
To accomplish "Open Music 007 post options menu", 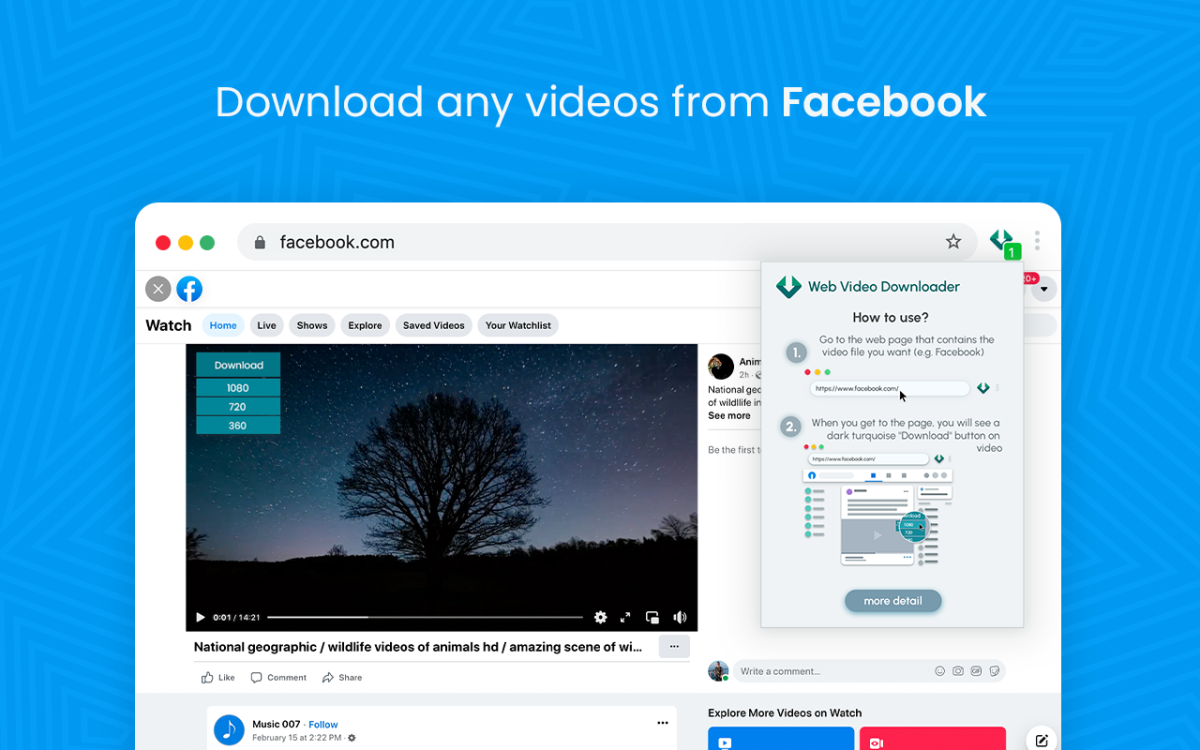I will coord(662,723).
